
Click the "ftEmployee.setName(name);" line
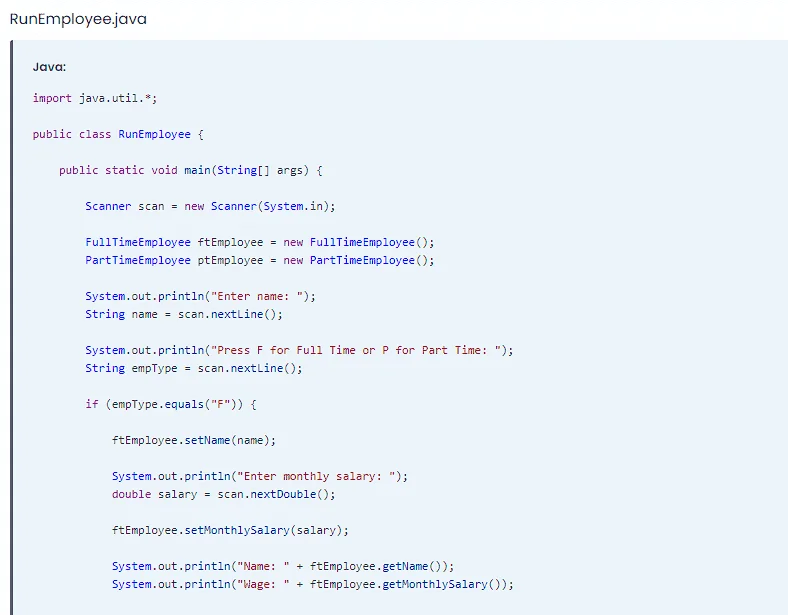pyautogui.click(x=194, y=441)
